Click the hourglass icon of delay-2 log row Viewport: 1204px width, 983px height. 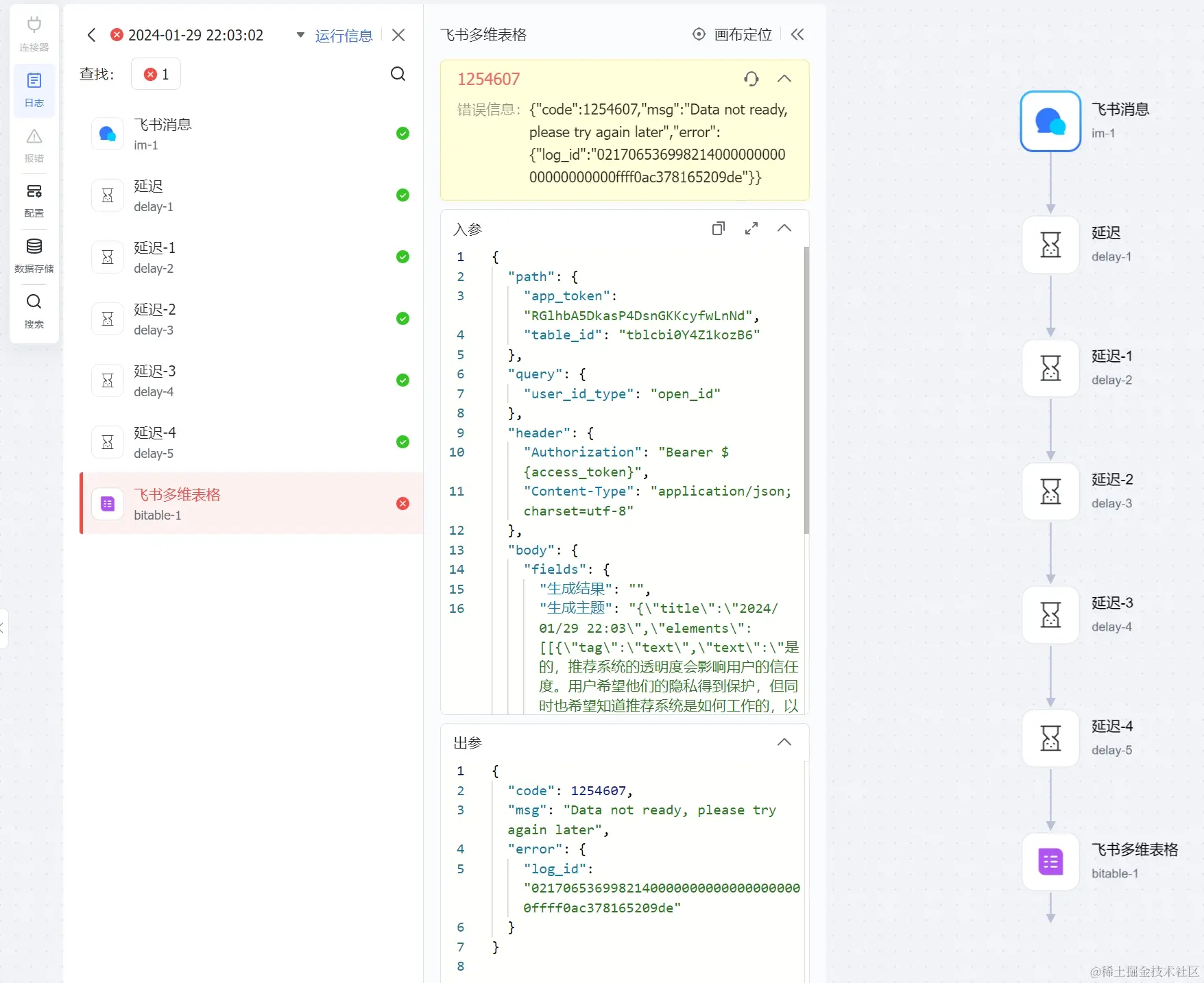tap(108, 257)
